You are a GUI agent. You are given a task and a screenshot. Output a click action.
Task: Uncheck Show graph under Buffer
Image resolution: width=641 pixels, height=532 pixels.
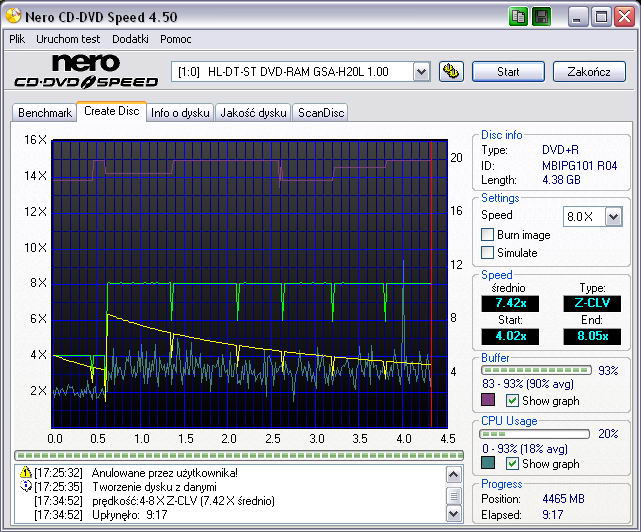pyautogui.click(x=513, y=400)
